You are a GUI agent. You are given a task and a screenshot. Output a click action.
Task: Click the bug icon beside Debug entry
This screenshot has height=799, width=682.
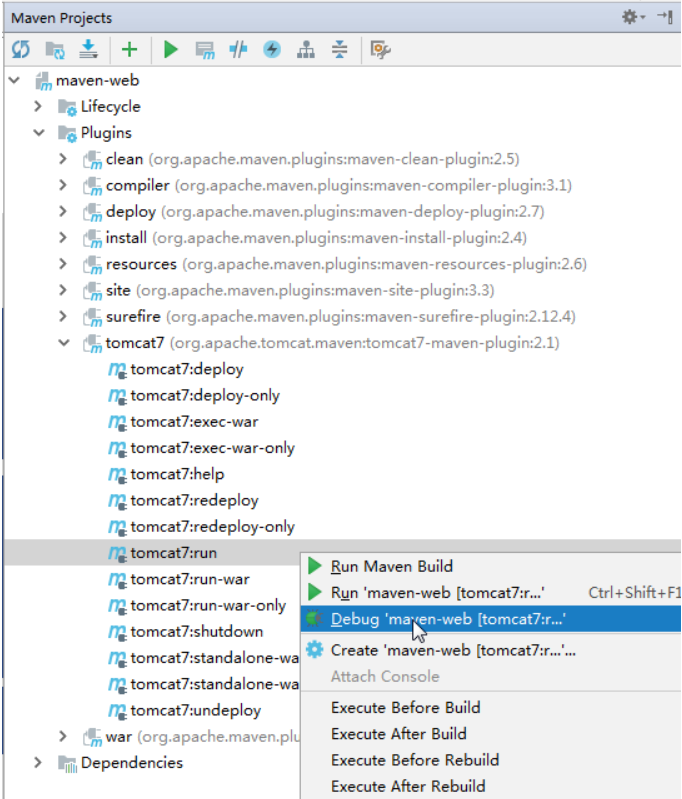point(314,619)
